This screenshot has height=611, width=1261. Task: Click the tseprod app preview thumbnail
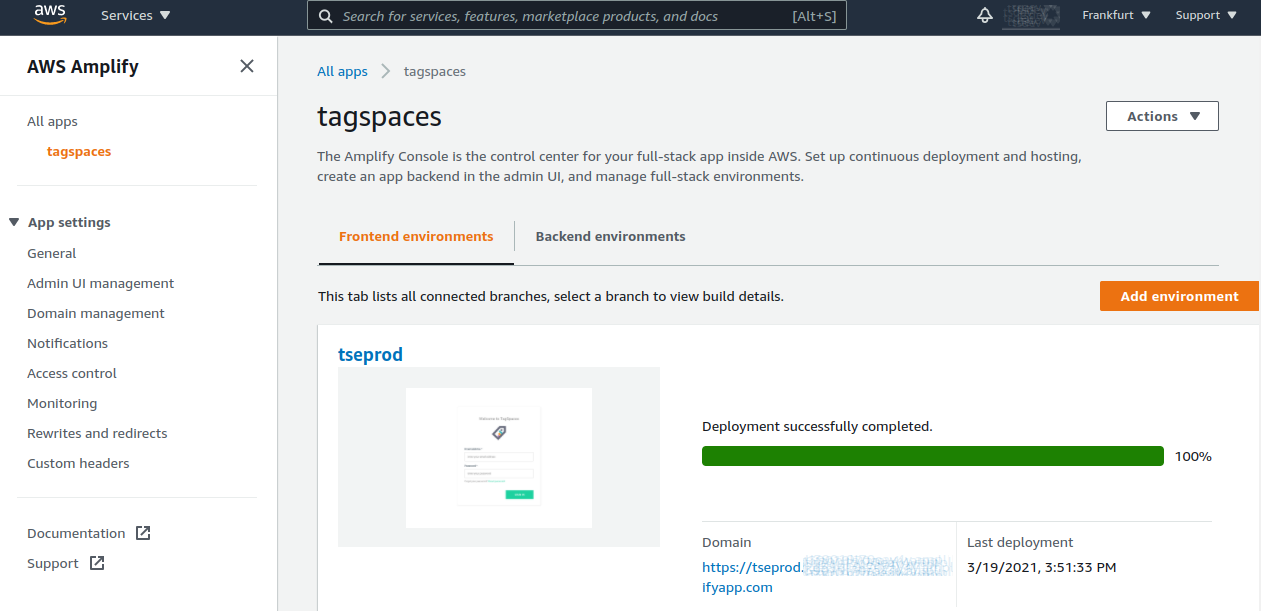pos(498,457)
